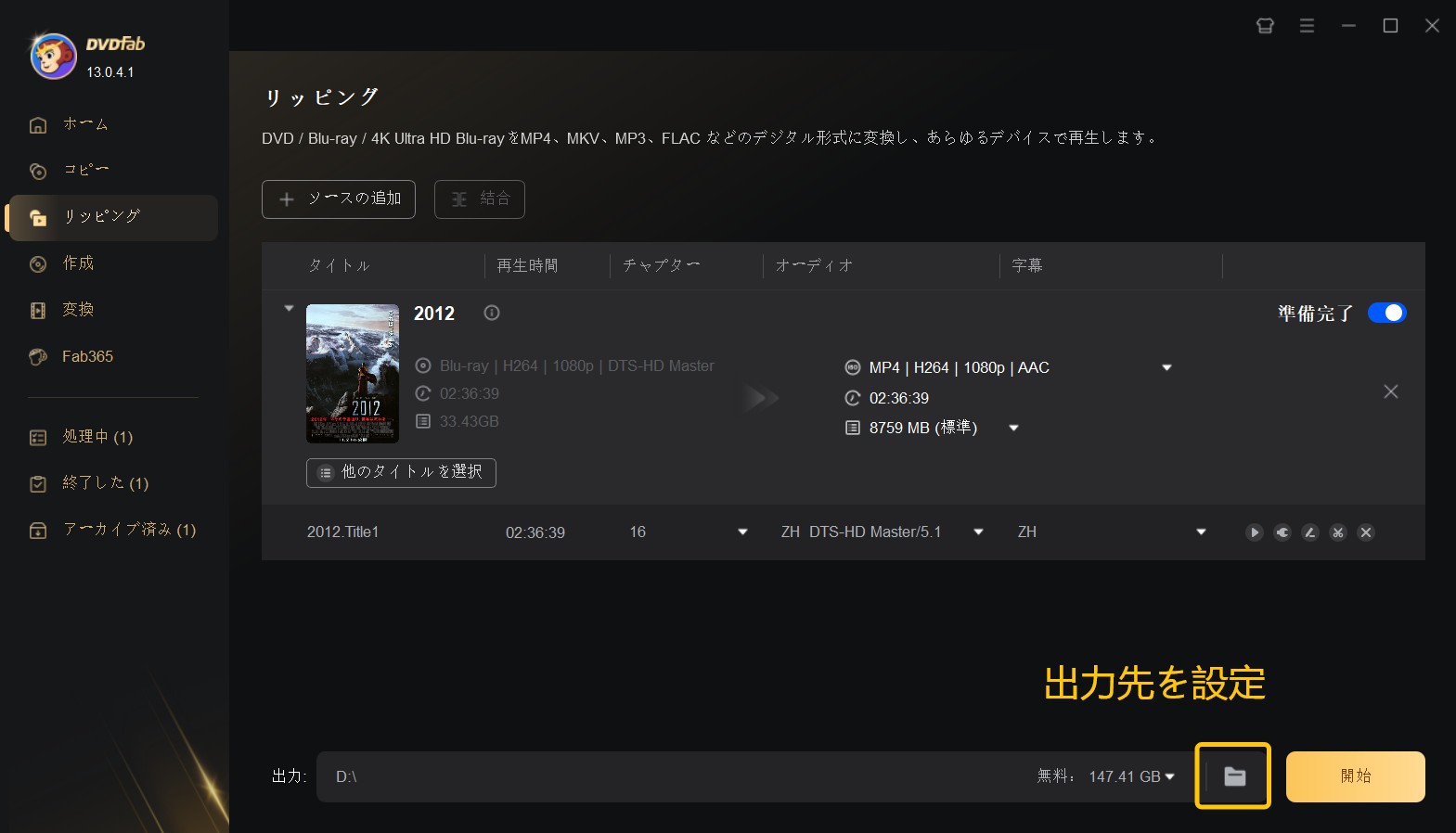Open the ZH subtitle dropdown
This screenshot has width=1456, height=833.
pyautogui.click(x=1201, y=532)
